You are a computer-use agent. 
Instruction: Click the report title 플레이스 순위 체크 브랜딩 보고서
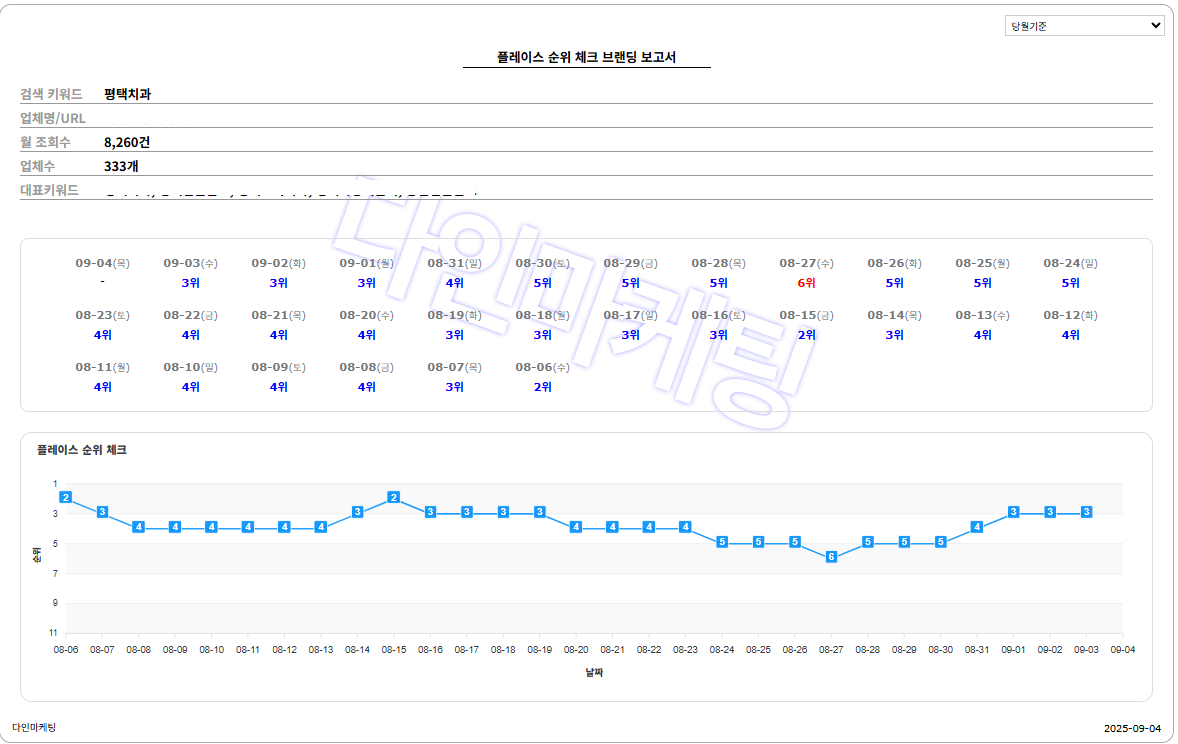click(x=586, y=57)
